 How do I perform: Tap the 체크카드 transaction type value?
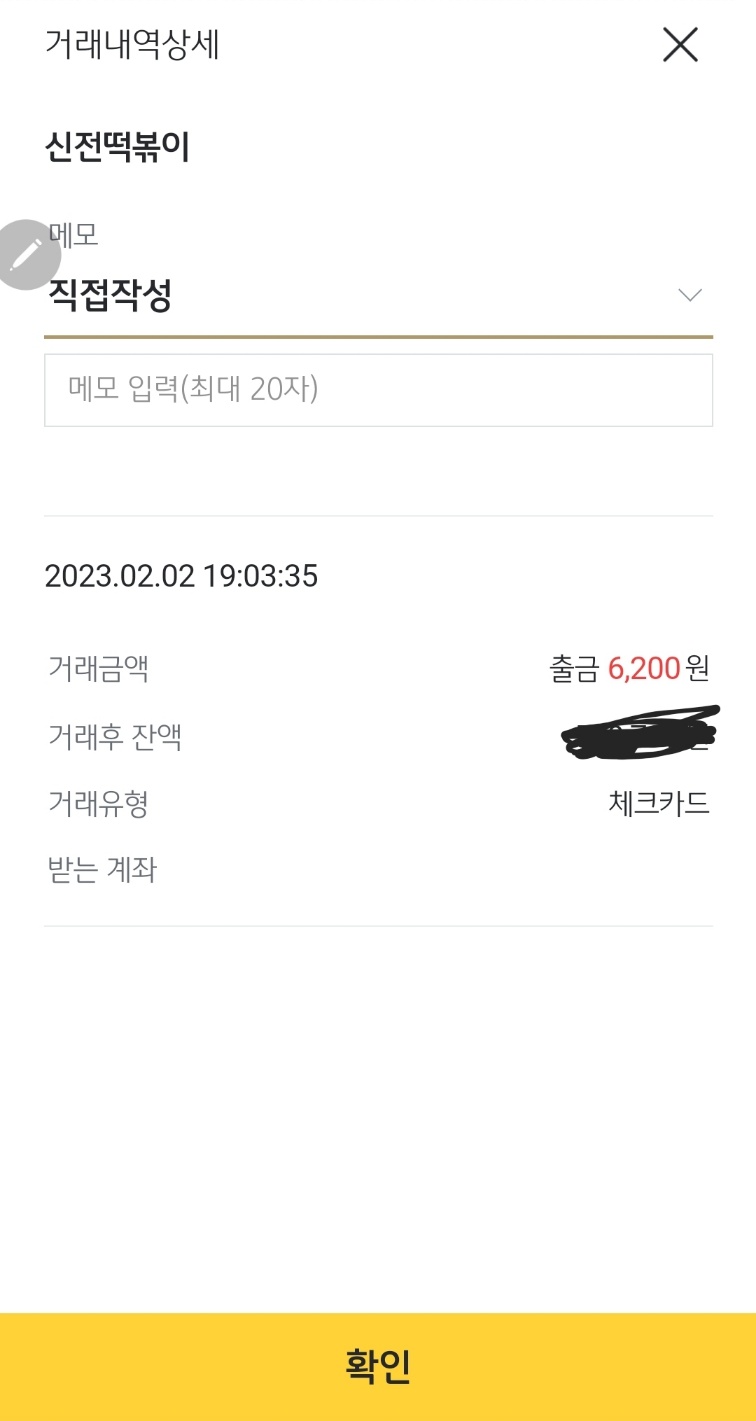pos(658,803)
